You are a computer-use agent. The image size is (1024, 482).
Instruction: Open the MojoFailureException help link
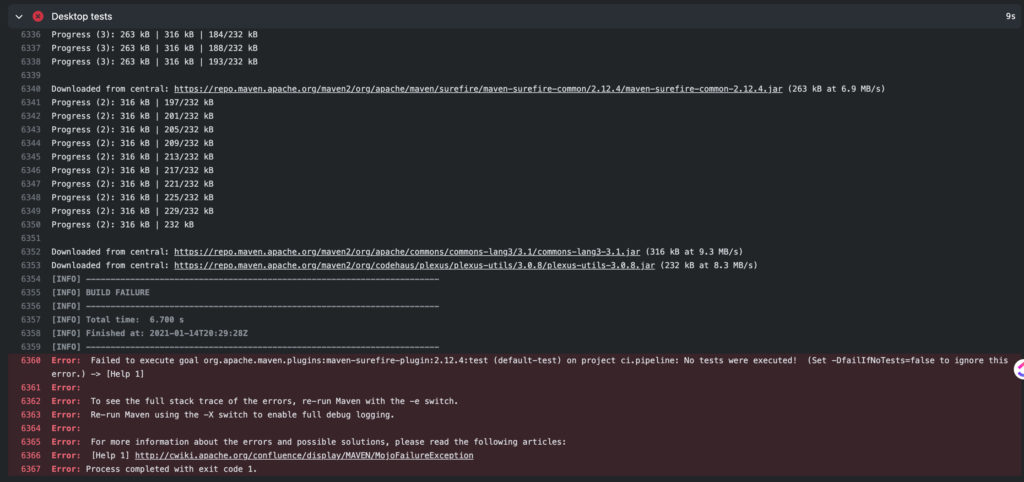pos(304,456)
